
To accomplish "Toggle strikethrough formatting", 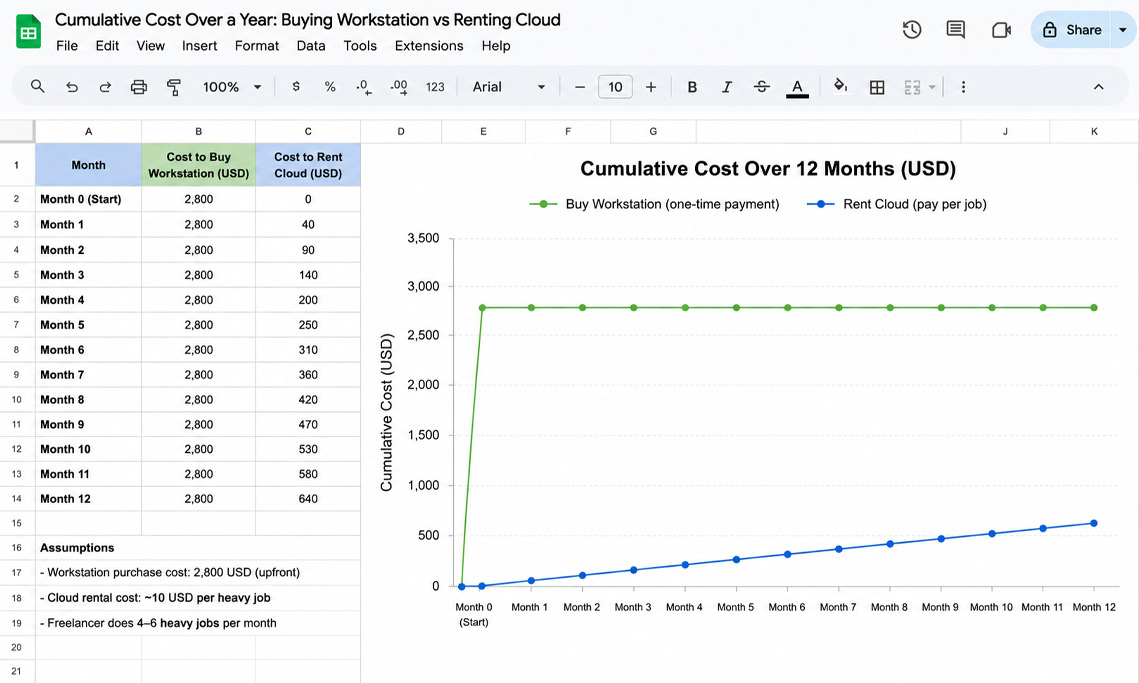I will tap(761, 87).
